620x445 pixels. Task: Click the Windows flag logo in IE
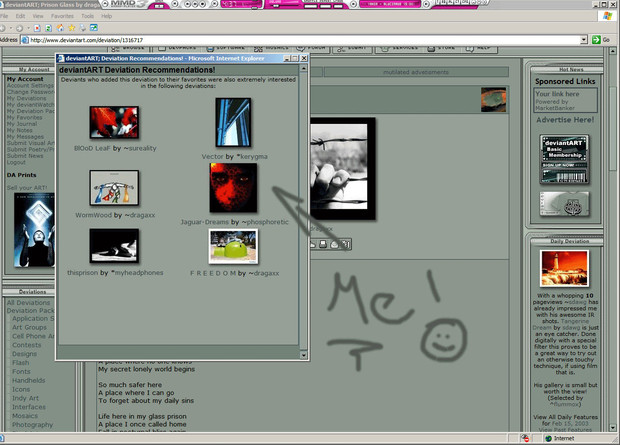point(607,16)
